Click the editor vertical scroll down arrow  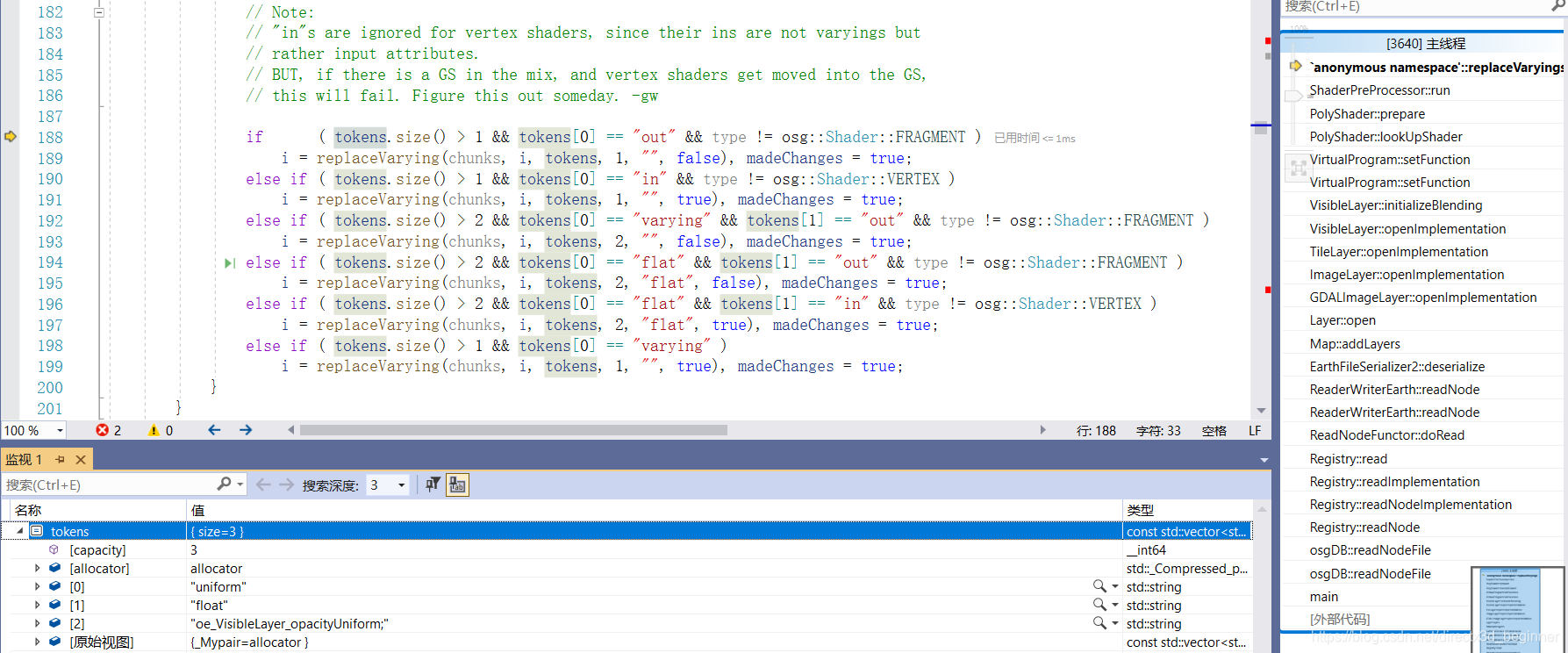coord(1261,411)
